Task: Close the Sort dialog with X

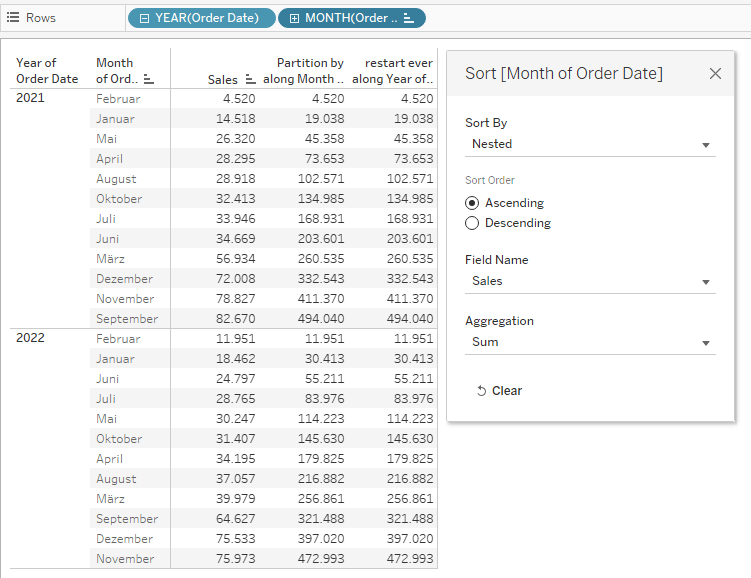Action: (x=715, y=73)
